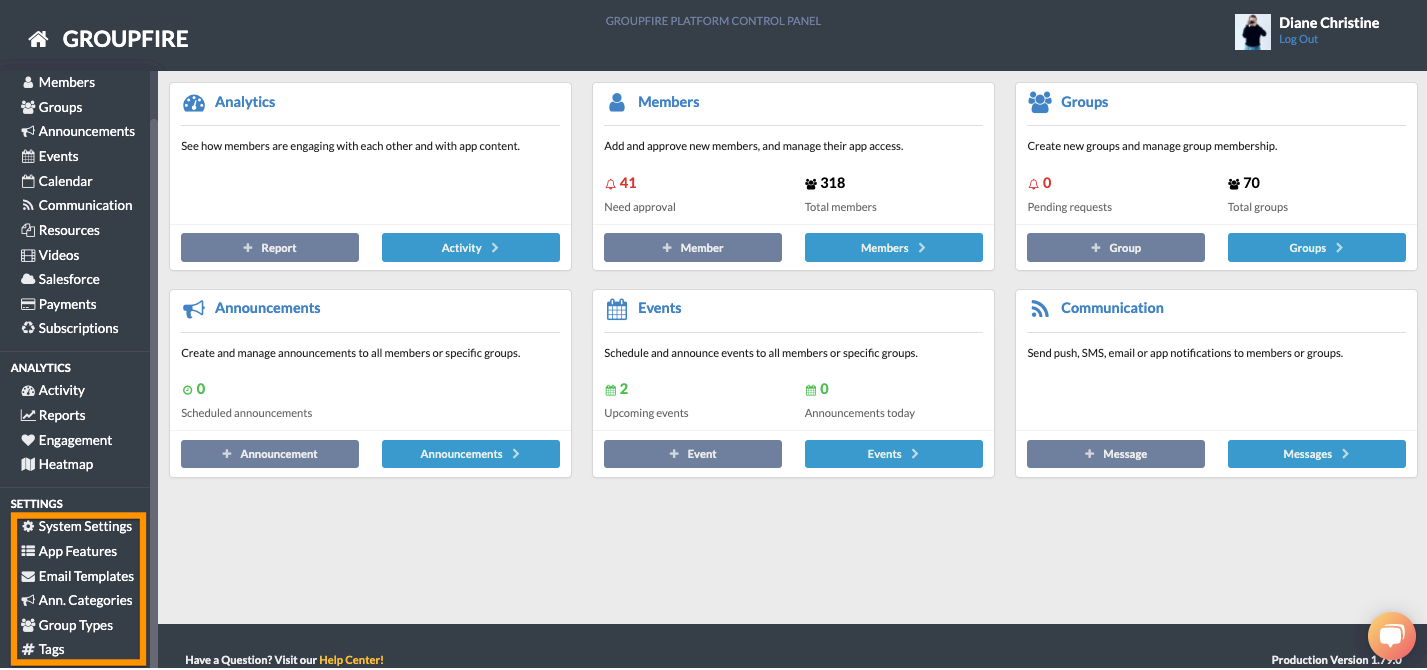The width and height of the screenshot is (1427, 670).
Task: Click the red bell next to Pending requests count
Action: (1034, 184)
